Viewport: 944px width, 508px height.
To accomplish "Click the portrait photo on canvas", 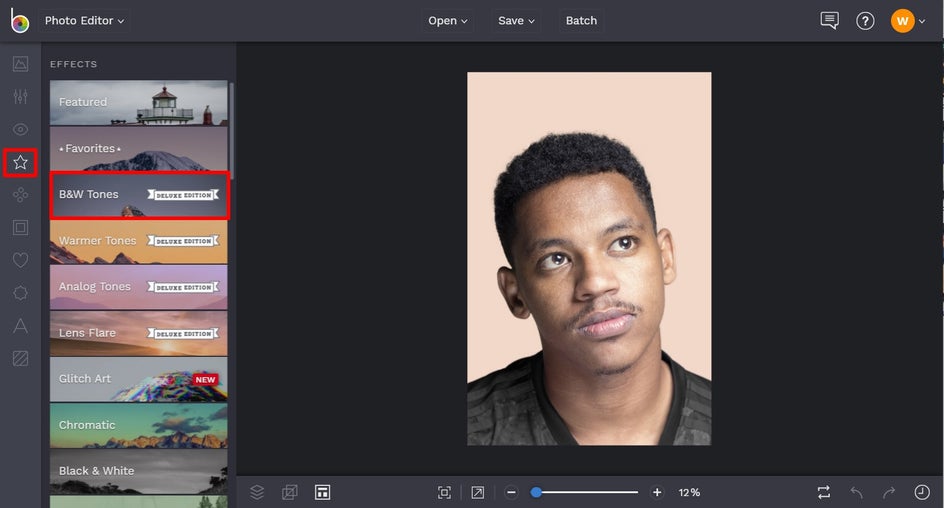I will [589, 259].
